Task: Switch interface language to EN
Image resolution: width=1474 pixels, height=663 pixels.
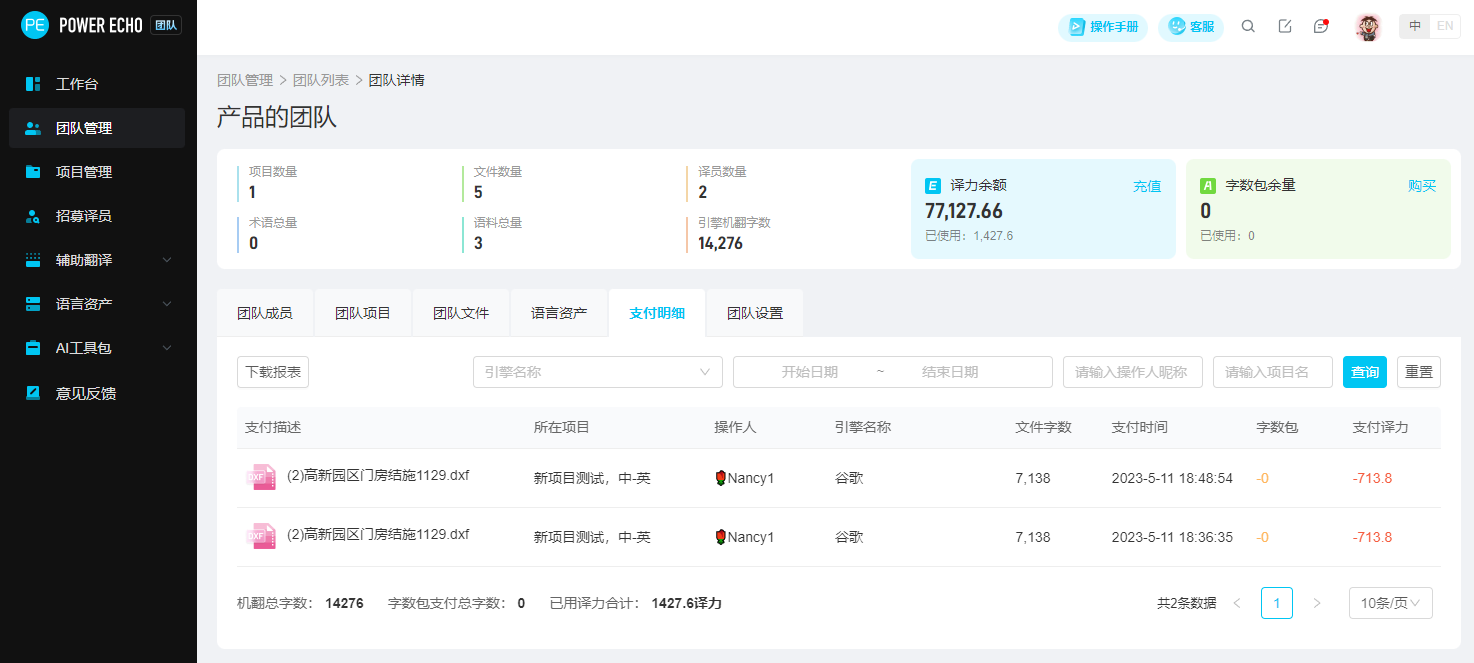Action: tap(1445, 26)
